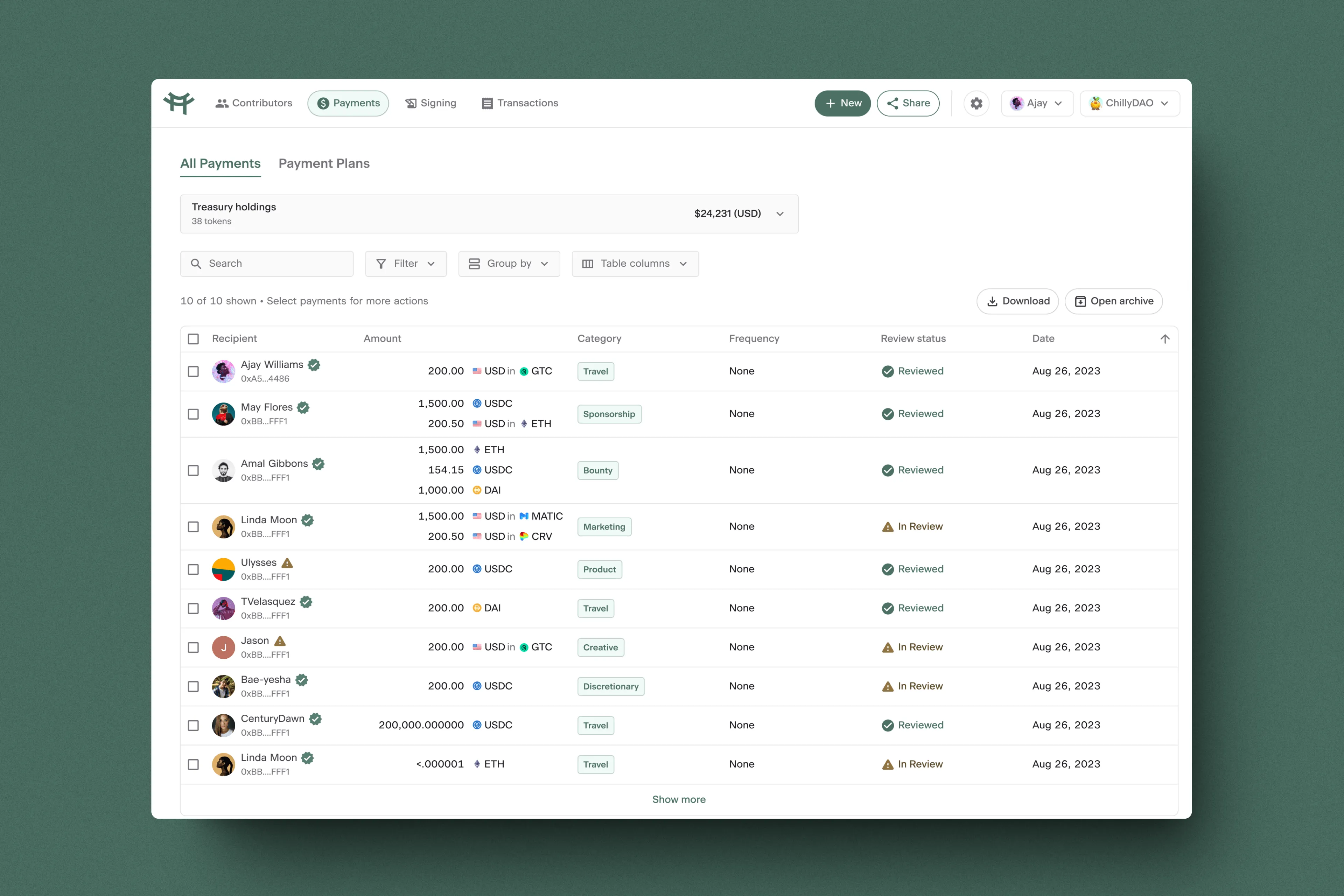Check the Ulysses payment row
This screenshot has height=896, width=1344.
pos(194,570)
